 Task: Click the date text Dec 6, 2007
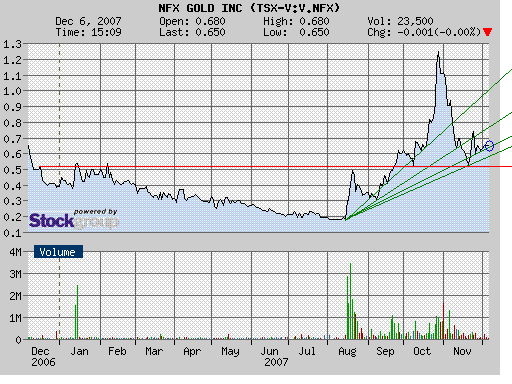point(88,21)
